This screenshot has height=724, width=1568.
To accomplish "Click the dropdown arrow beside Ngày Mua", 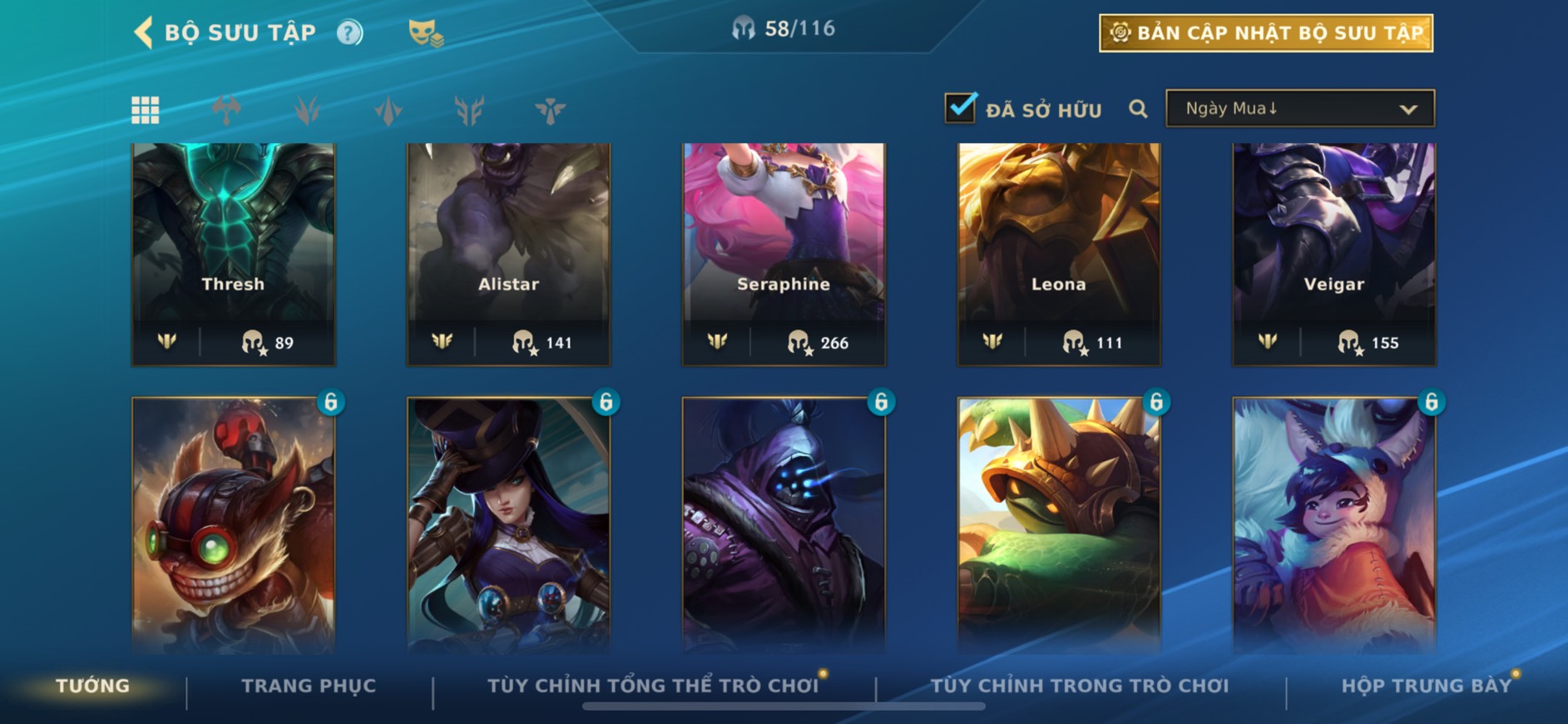I will click(x=1407, y=109).
